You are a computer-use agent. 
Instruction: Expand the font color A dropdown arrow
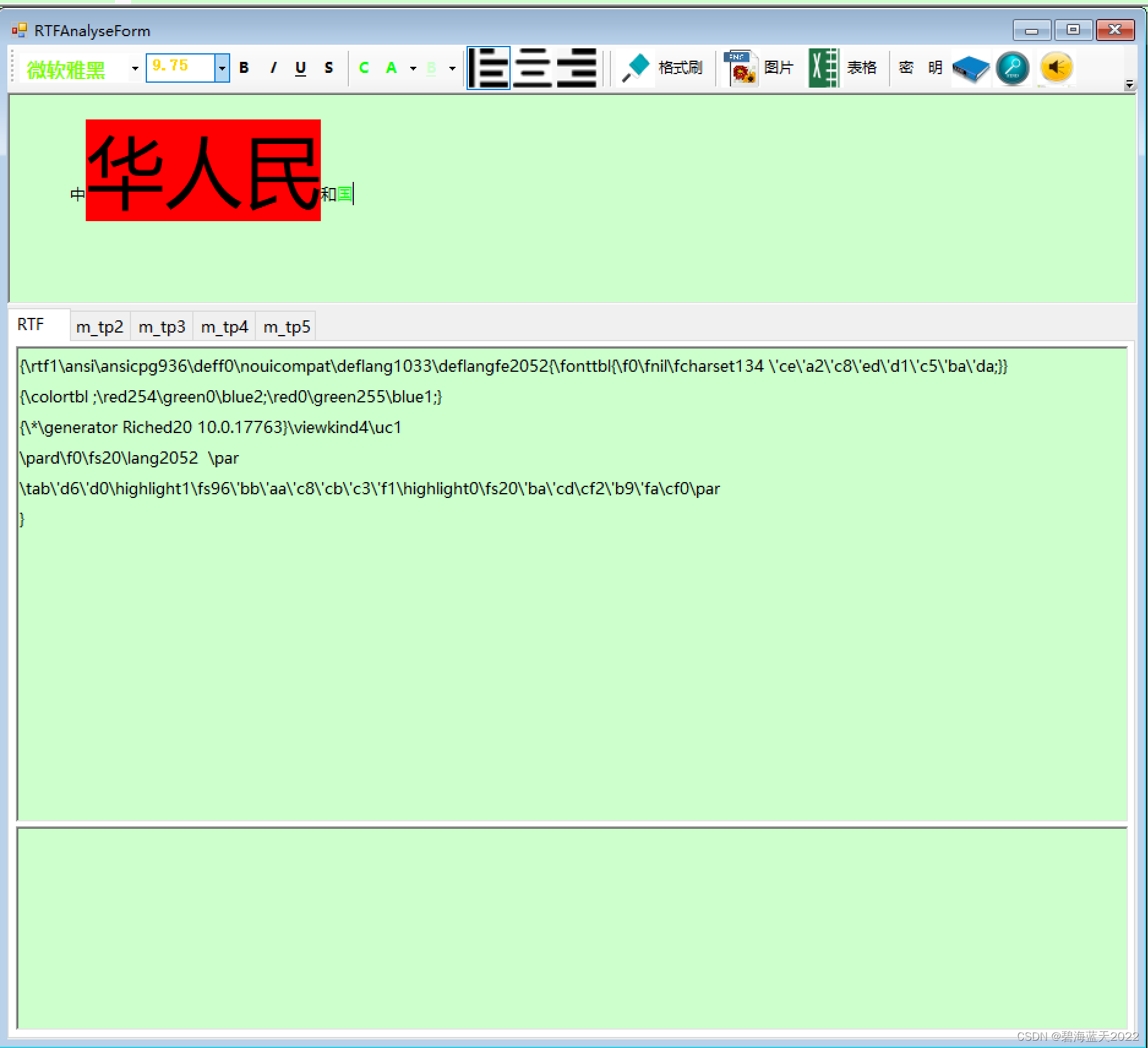click(413, 69)
